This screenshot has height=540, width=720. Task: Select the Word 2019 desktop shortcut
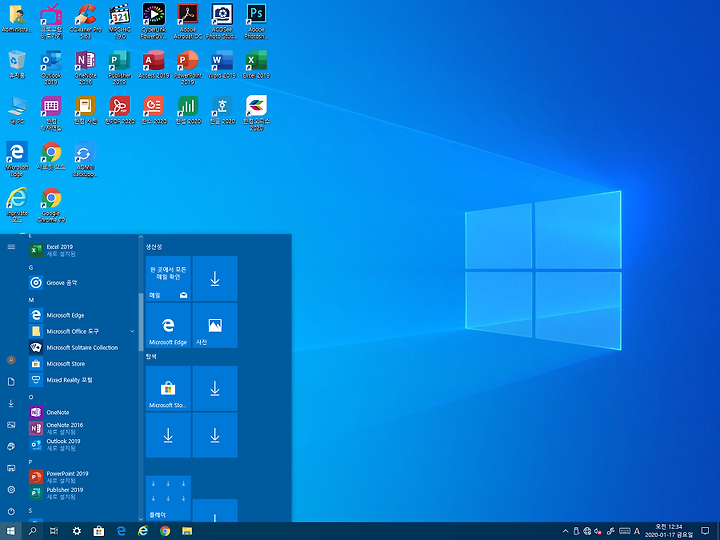tap(222, 64)
